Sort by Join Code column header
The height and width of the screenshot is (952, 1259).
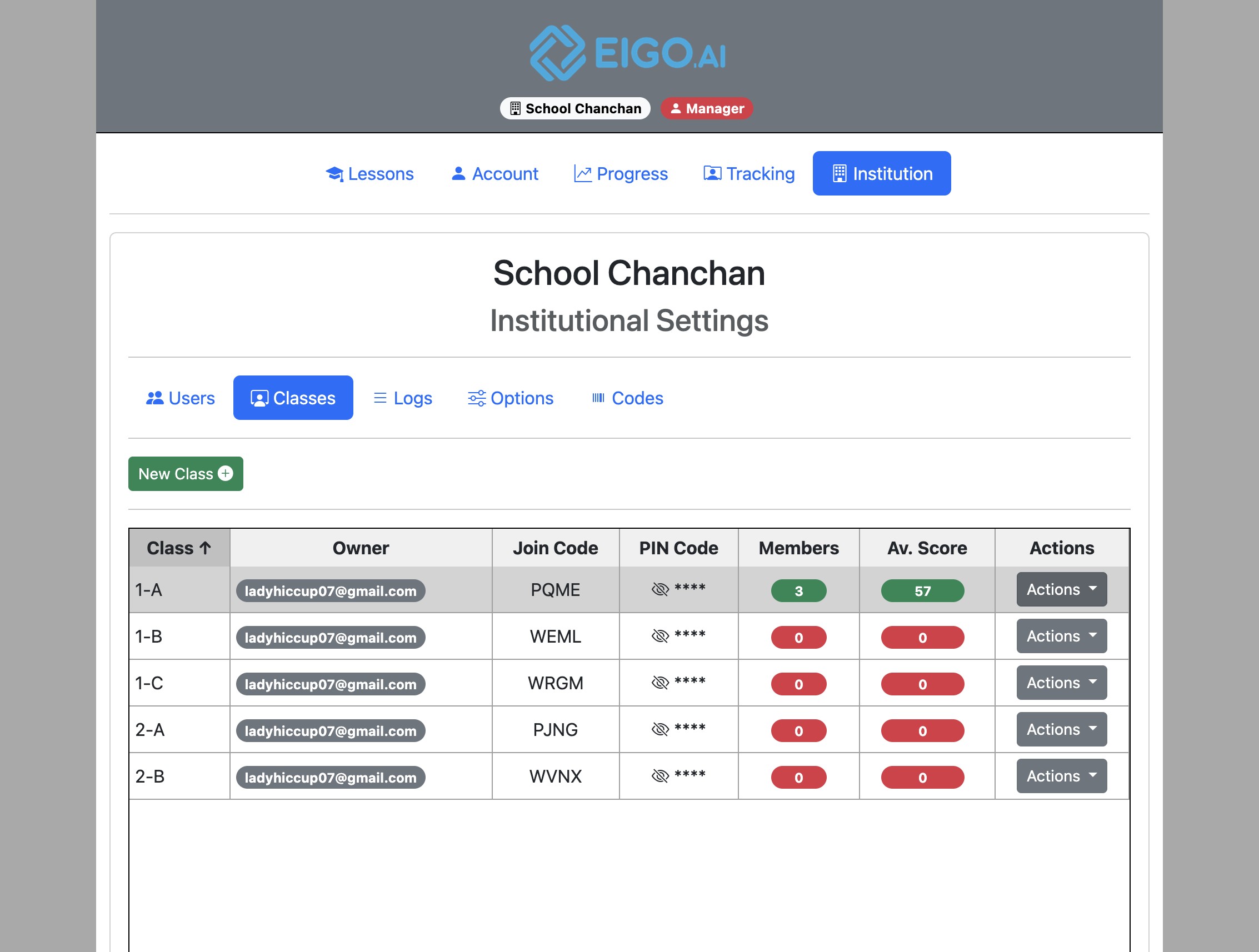[556, 548]
